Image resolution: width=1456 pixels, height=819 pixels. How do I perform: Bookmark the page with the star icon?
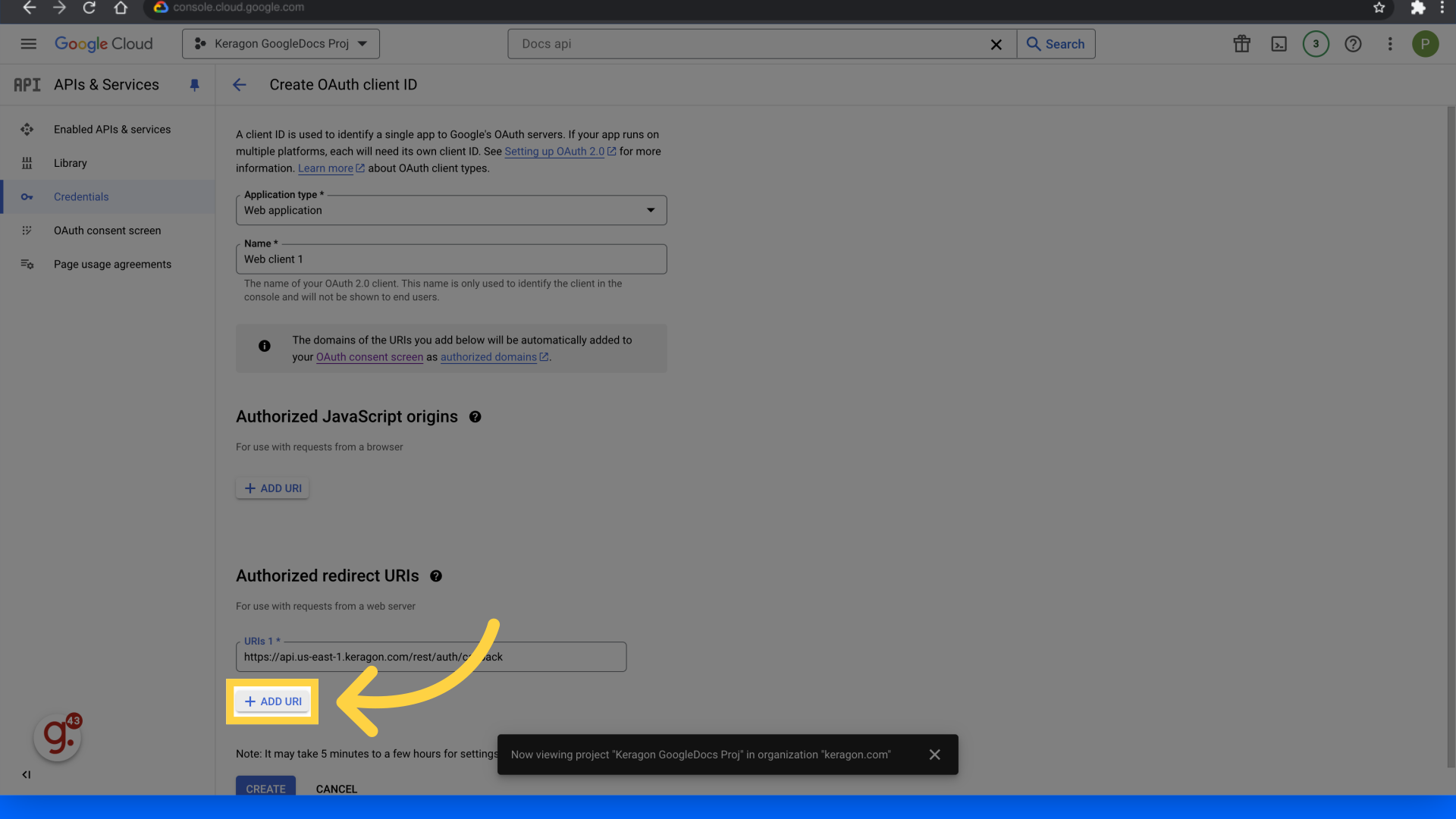pos(1379,8)
